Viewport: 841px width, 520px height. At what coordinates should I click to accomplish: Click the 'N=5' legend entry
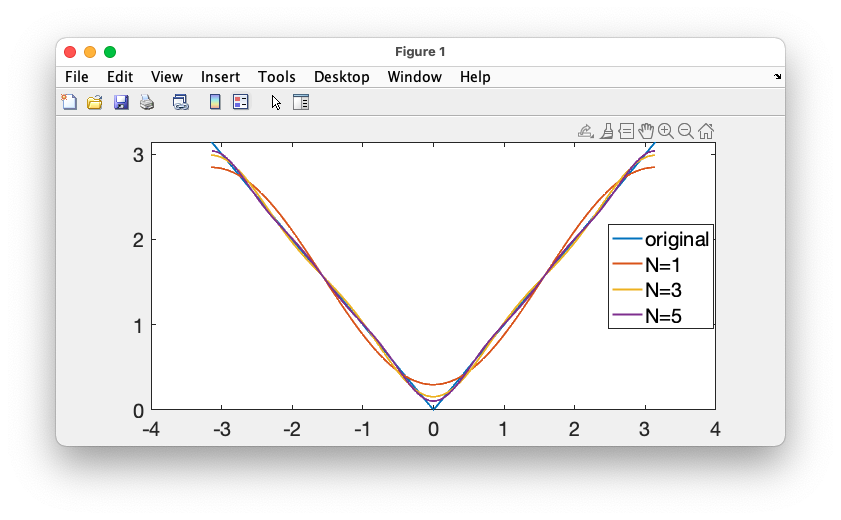point(663,316)
